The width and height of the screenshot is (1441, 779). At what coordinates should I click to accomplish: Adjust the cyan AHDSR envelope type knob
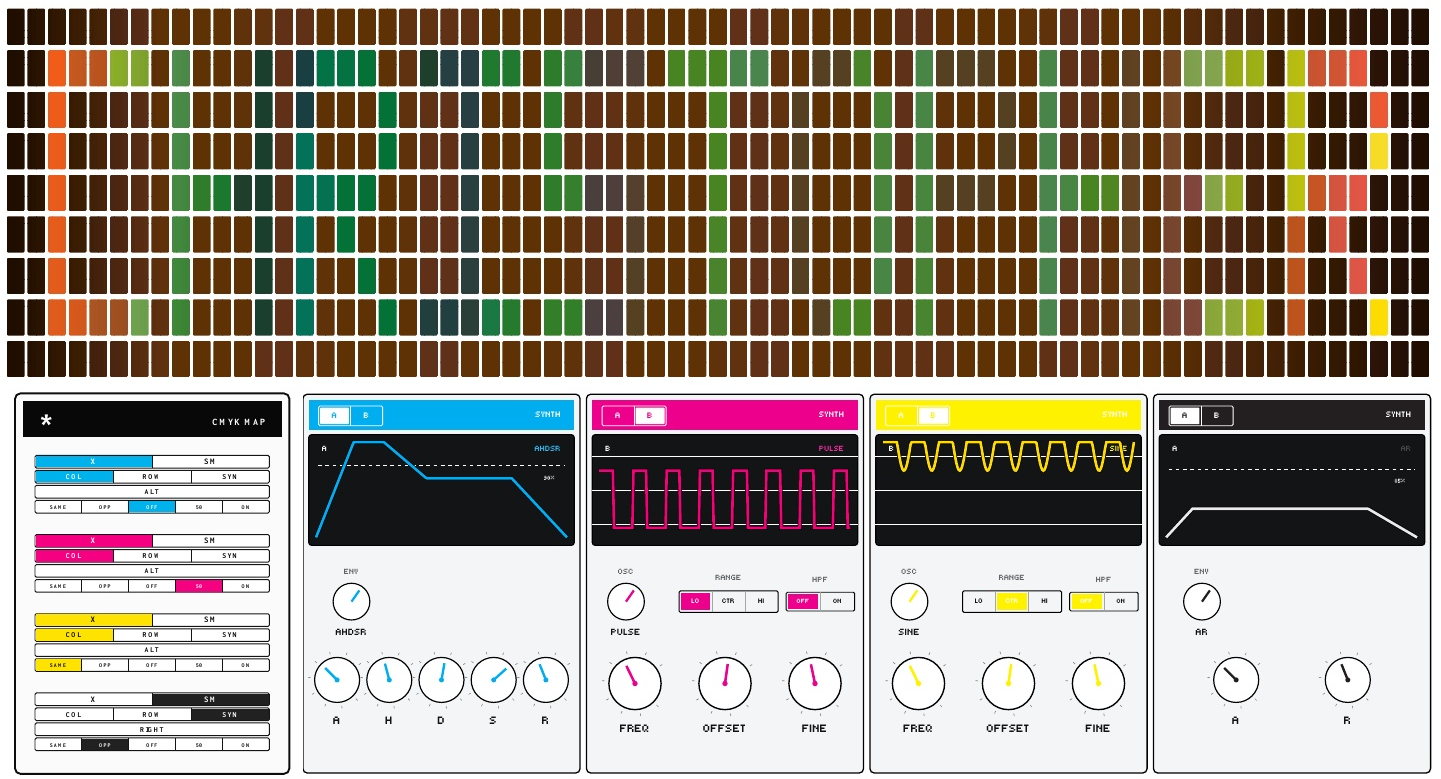tap(351, 602)
